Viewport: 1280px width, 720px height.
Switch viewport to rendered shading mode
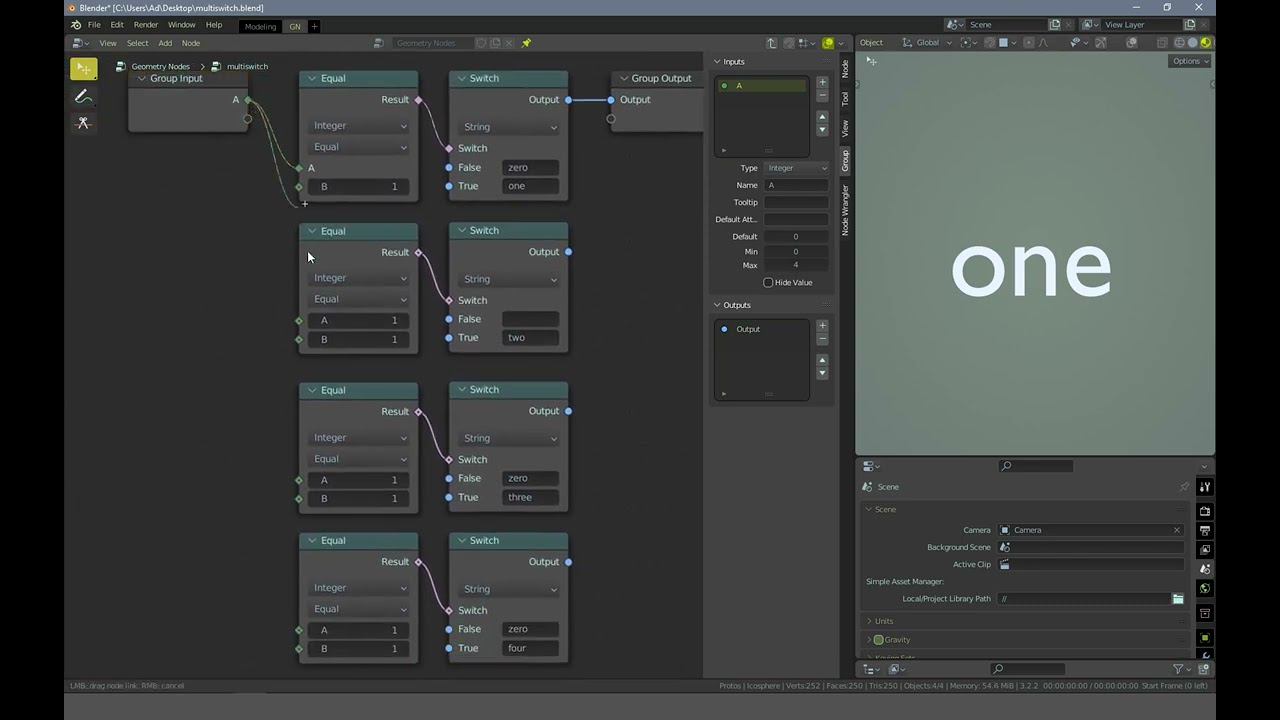point(1206,43)
